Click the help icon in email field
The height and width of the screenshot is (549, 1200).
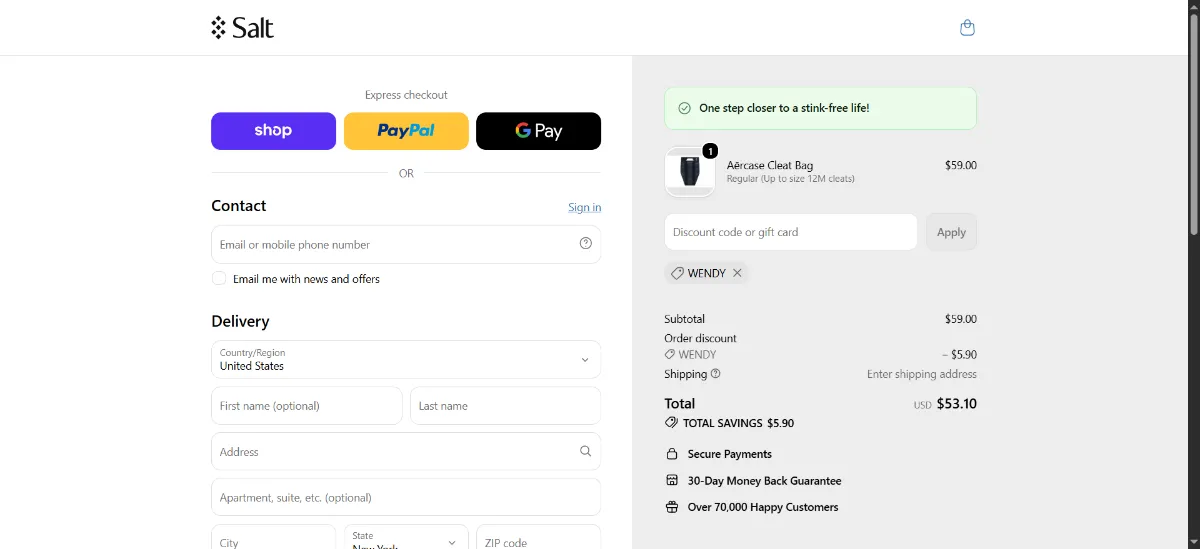586,243
